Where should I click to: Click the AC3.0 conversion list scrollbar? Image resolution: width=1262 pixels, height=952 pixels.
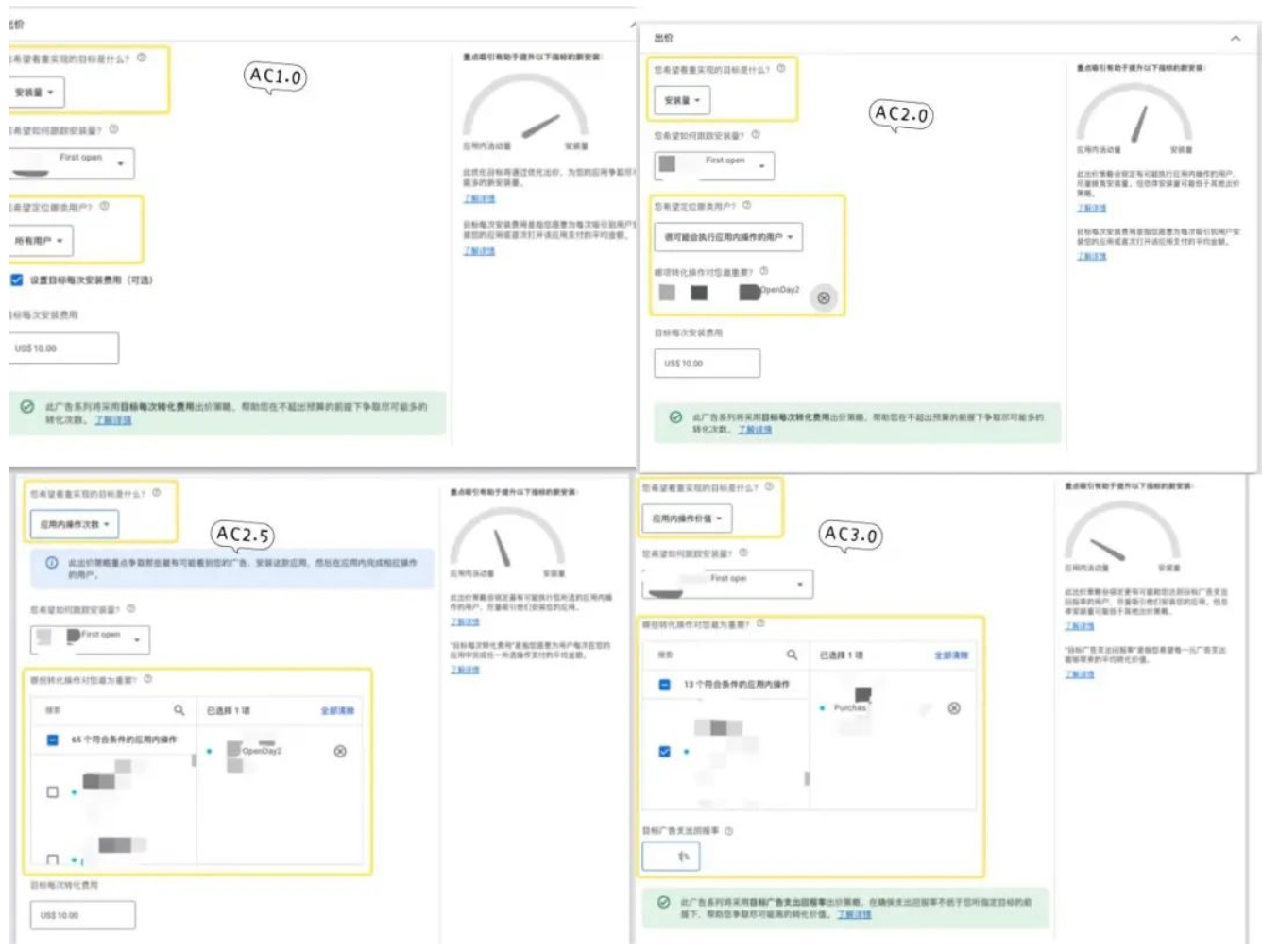806,777
